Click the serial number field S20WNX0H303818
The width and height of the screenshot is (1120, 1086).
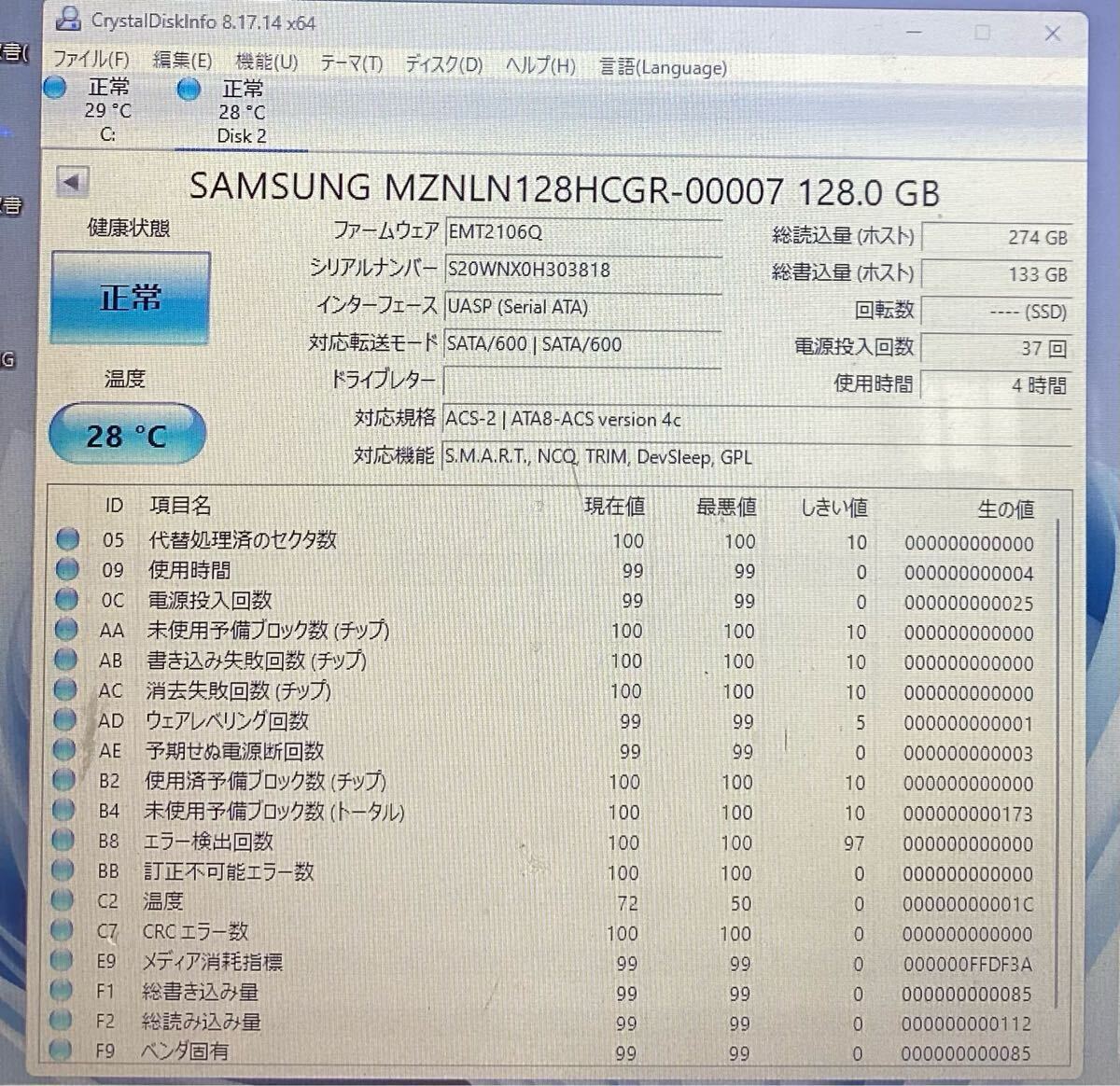click(583, 270)
